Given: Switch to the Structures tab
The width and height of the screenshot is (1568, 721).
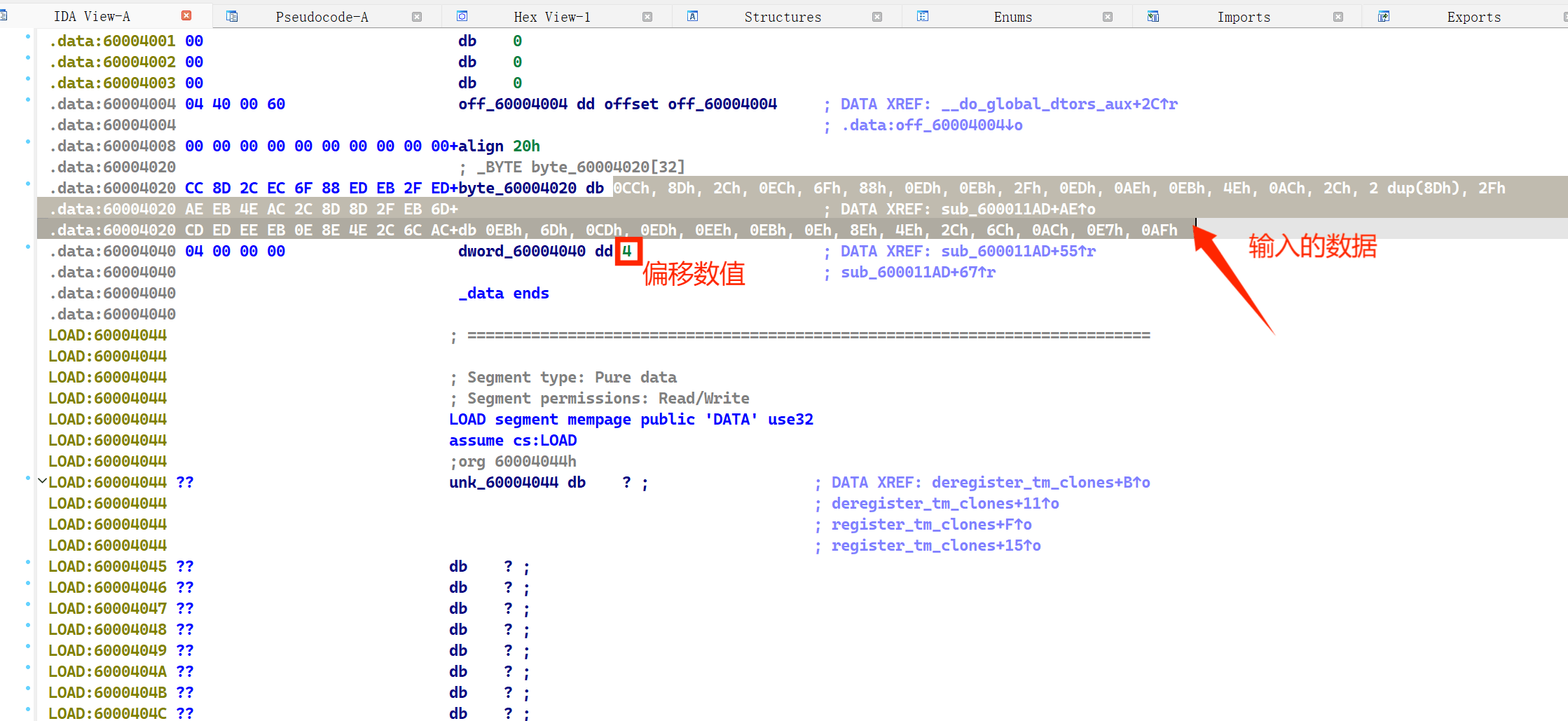Looking at the screenshot, I should pos(782,17).
